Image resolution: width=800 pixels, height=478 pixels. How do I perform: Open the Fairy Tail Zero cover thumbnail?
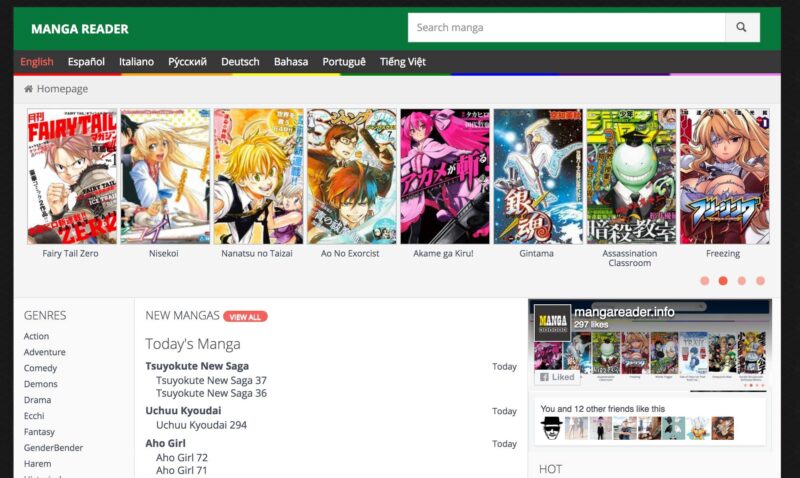[72, 176]
